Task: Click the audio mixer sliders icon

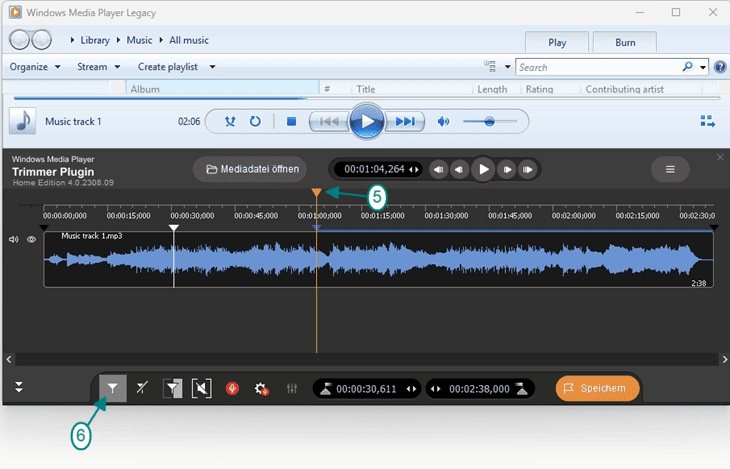Action: [x=292, y=388]
